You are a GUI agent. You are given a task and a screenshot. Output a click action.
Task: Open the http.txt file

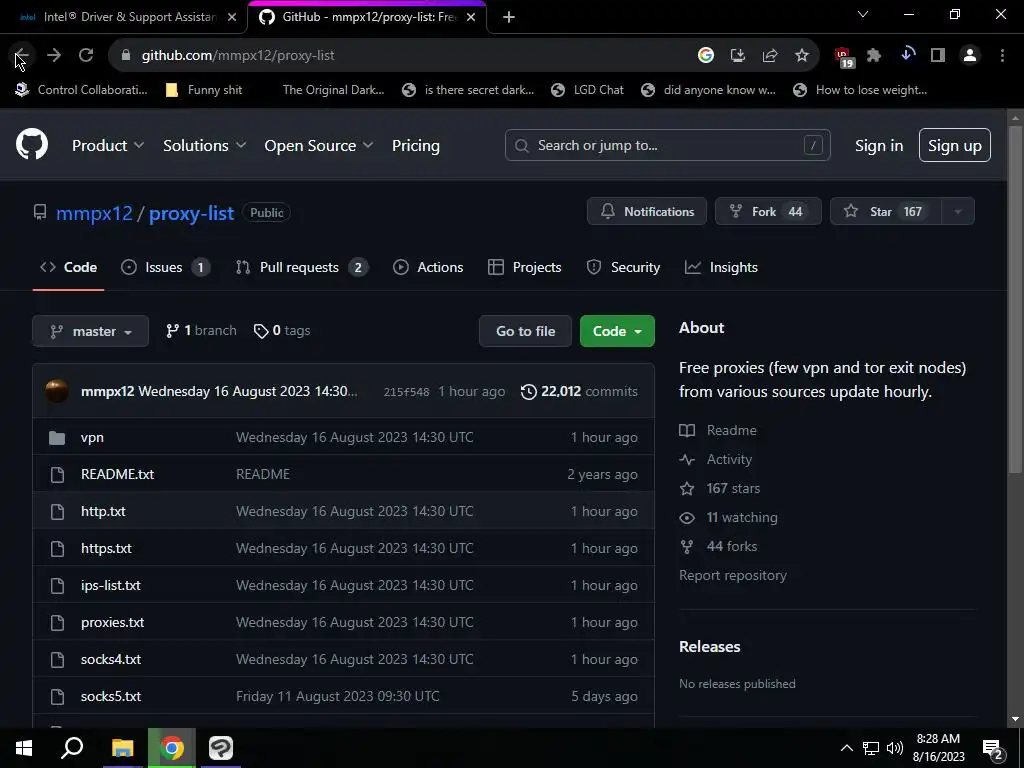pyautogui.click(x=103, y=511)
